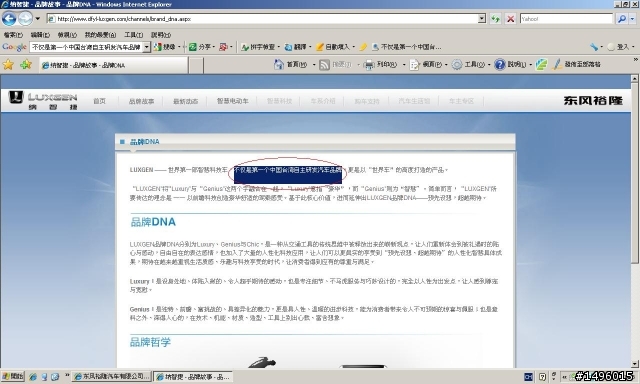Stop loading with the red X icon
This screenshot has height=384, width=640.
pyautogui.click(x=510, y=19)
